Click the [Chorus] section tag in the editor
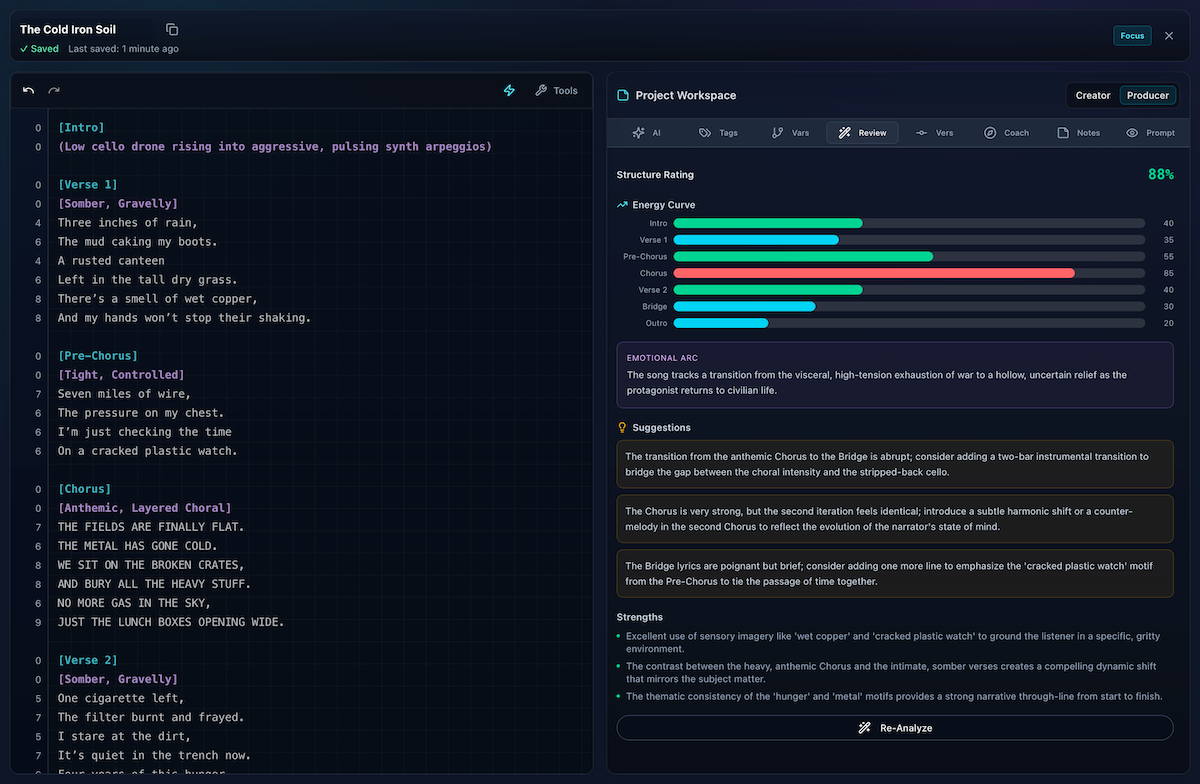Image resolution: width=1200 pixels, height=784 pixels. coord(84,489)
